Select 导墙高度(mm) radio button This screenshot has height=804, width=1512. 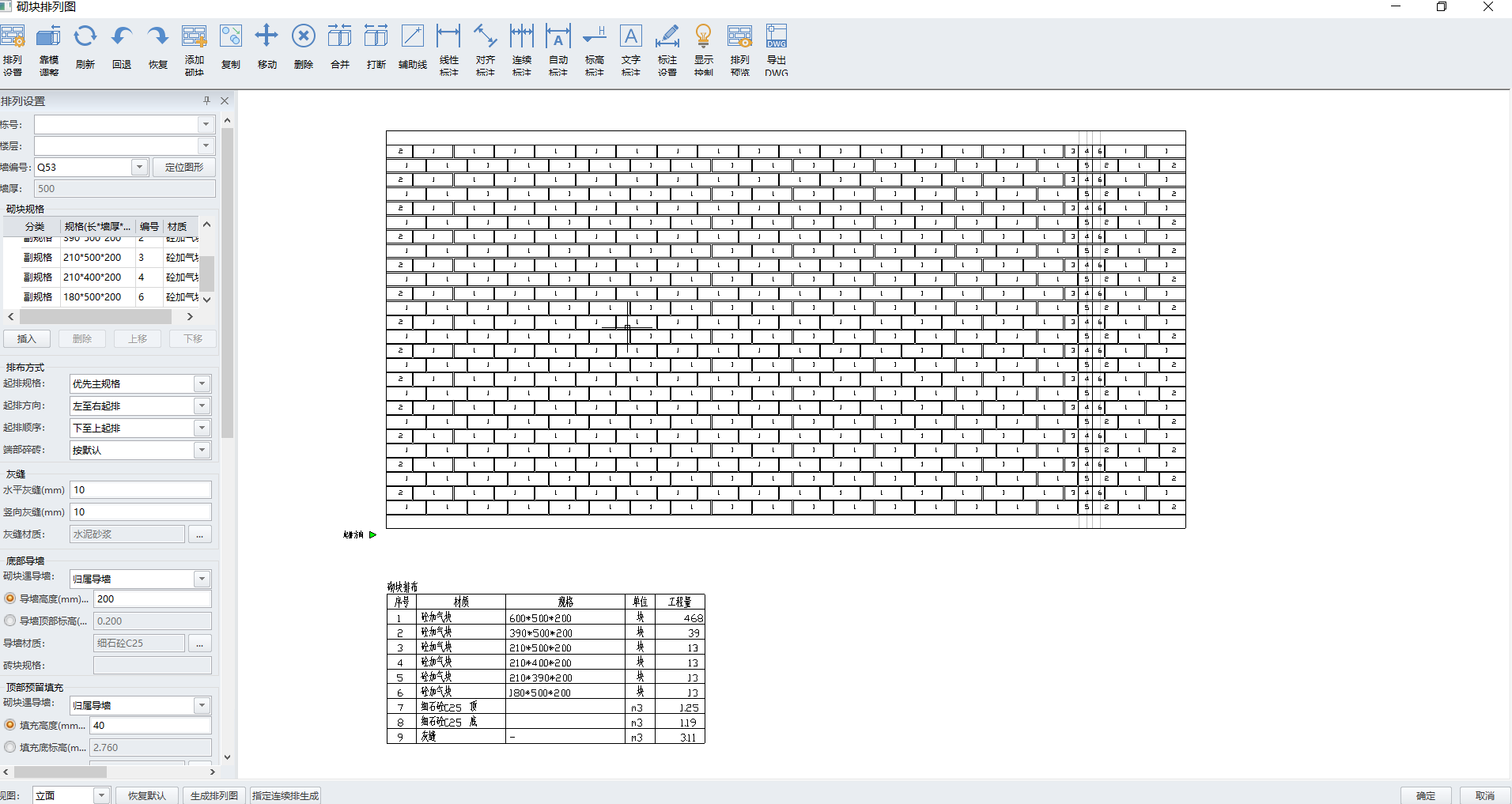tap(10, 598)
